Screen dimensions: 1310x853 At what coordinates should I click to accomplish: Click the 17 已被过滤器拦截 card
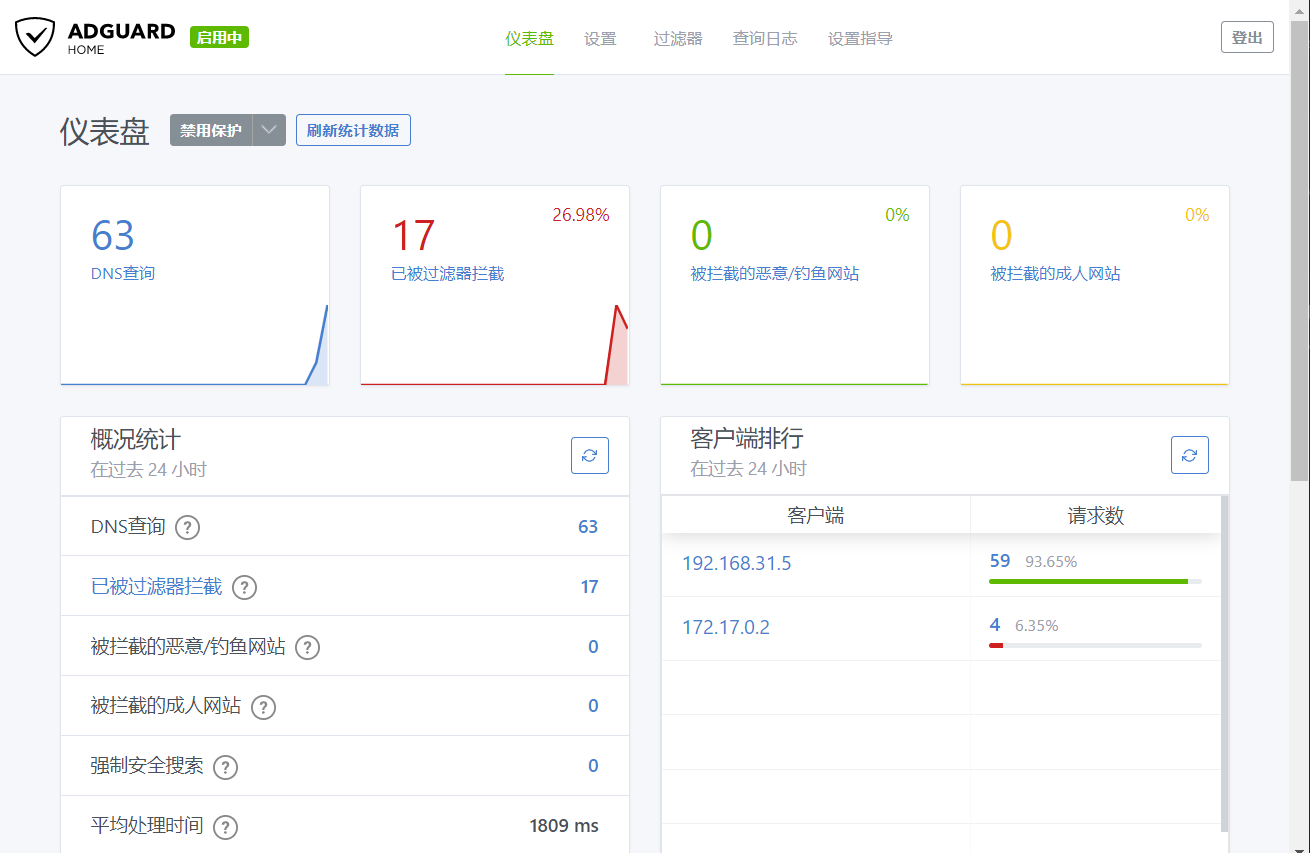[x=495, y=285]
